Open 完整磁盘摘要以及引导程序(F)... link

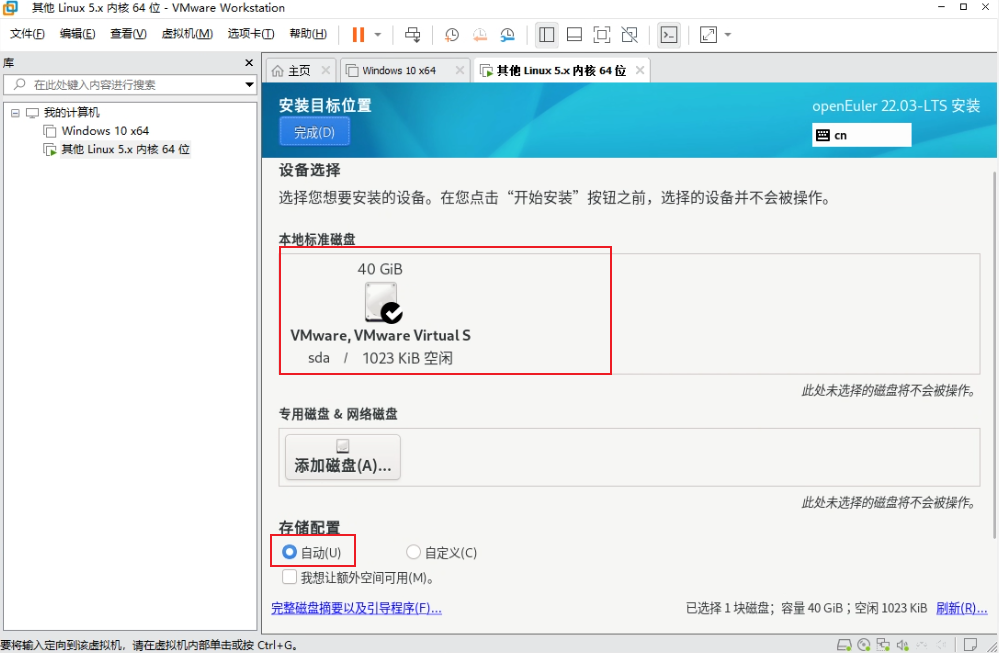coord(356,608)
